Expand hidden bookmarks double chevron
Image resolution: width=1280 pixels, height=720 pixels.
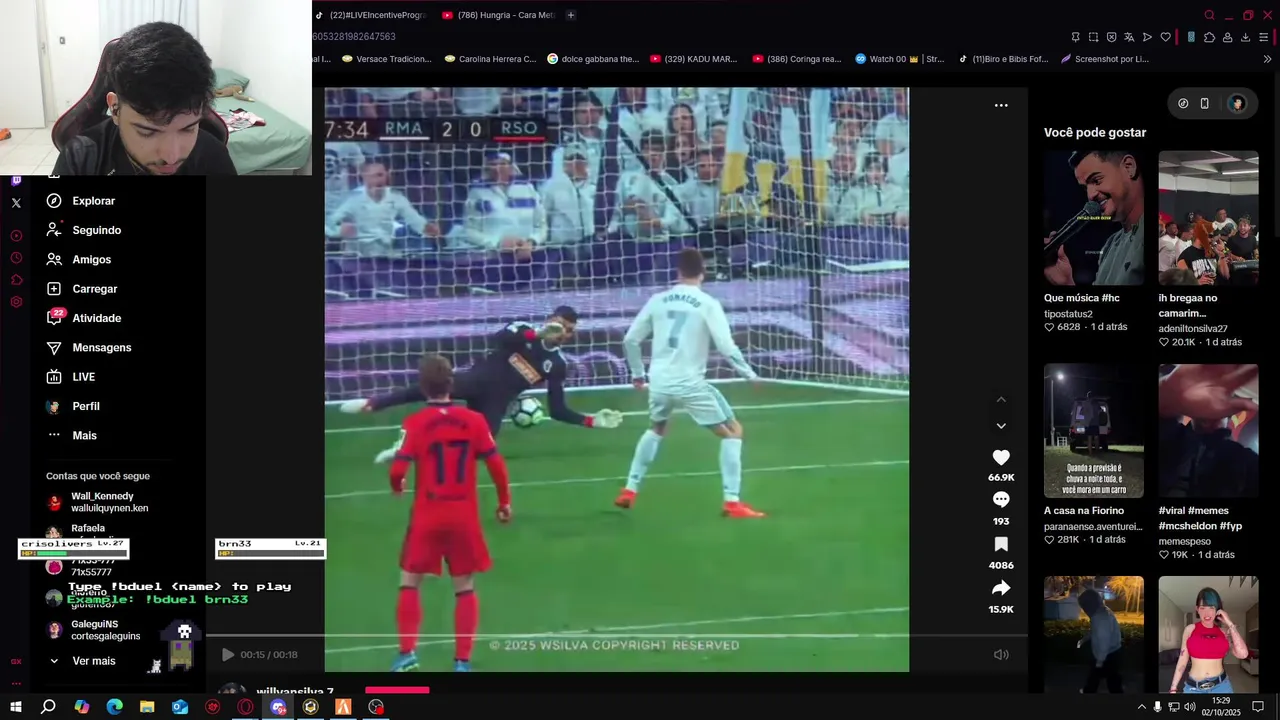point(1268,59)
